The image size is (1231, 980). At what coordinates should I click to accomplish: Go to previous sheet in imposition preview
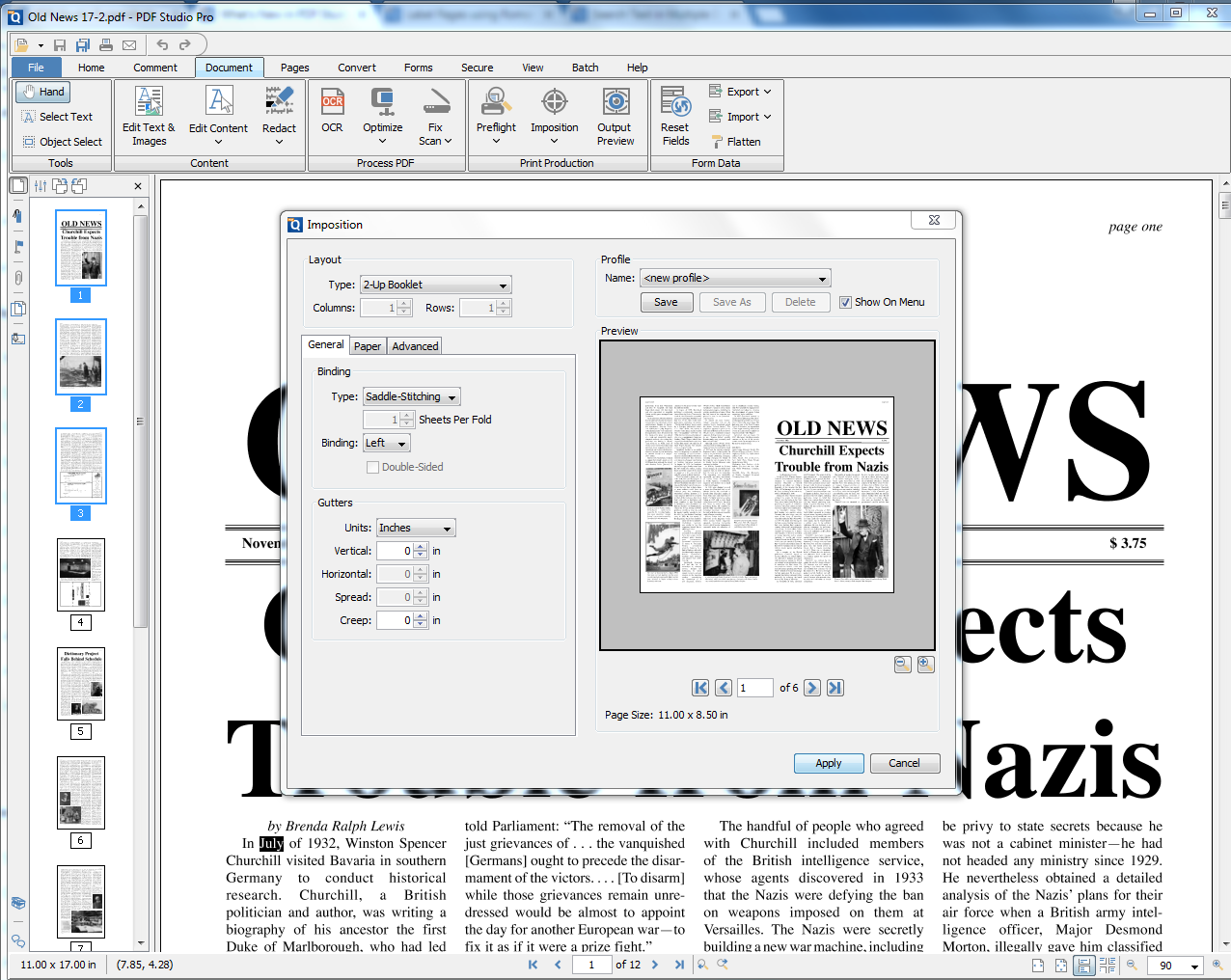pyautogui.click(x=724, y=688)
